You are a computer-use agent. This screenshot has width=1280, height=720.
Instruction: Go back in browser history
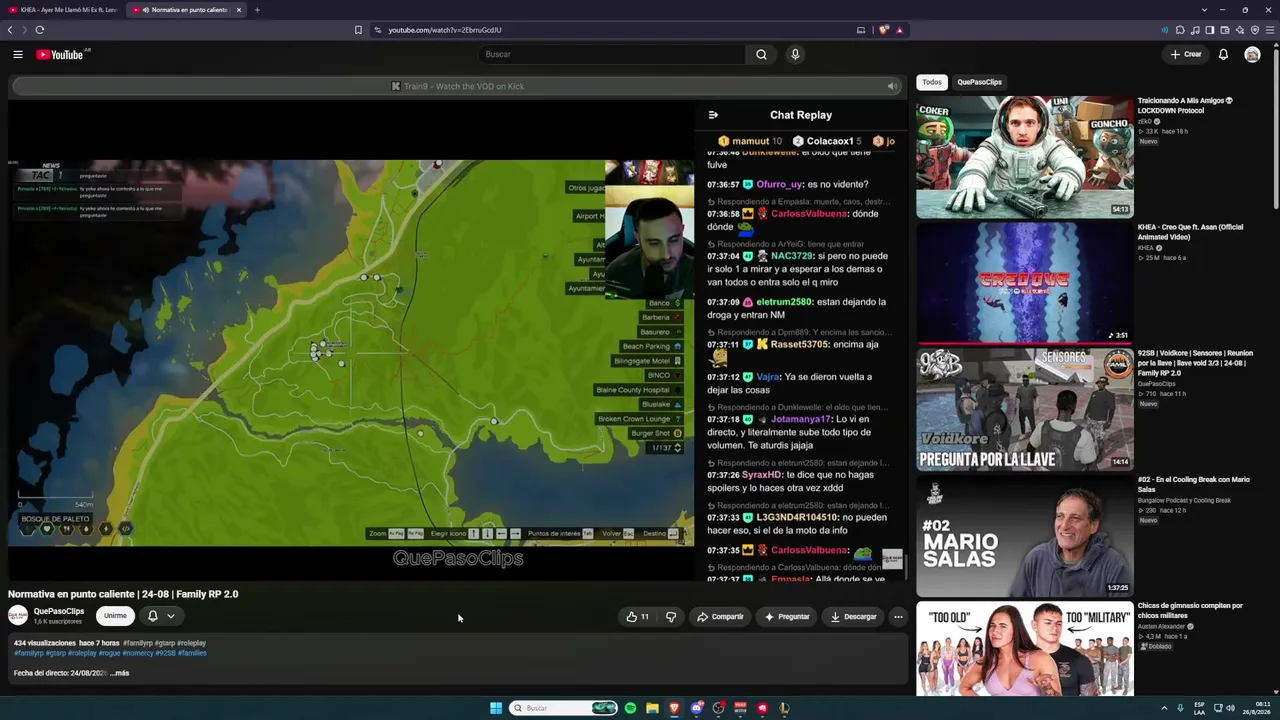pos(10,30)
